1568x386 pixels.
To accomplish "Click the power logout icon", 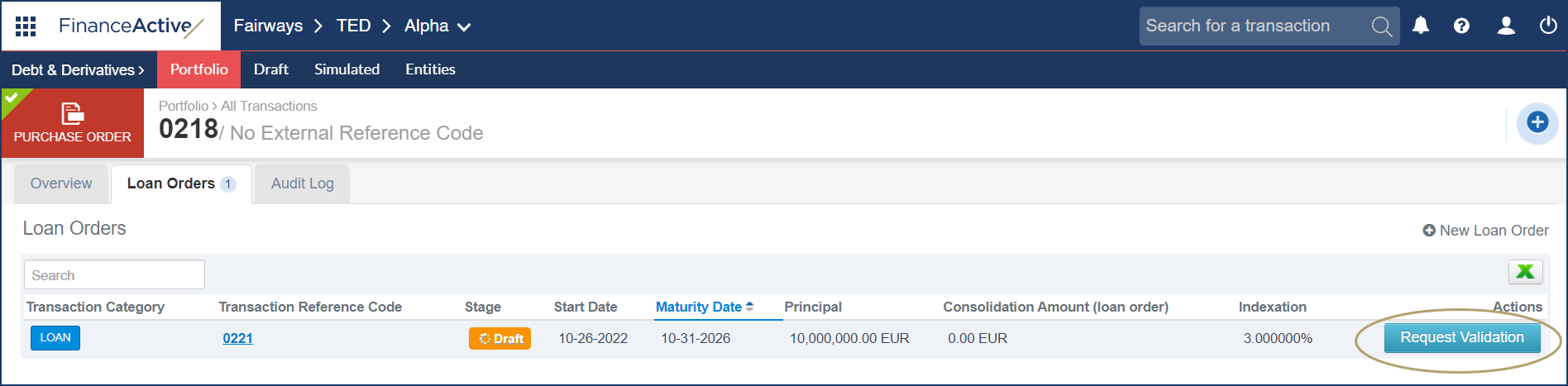I will [x=1548, y=26].
